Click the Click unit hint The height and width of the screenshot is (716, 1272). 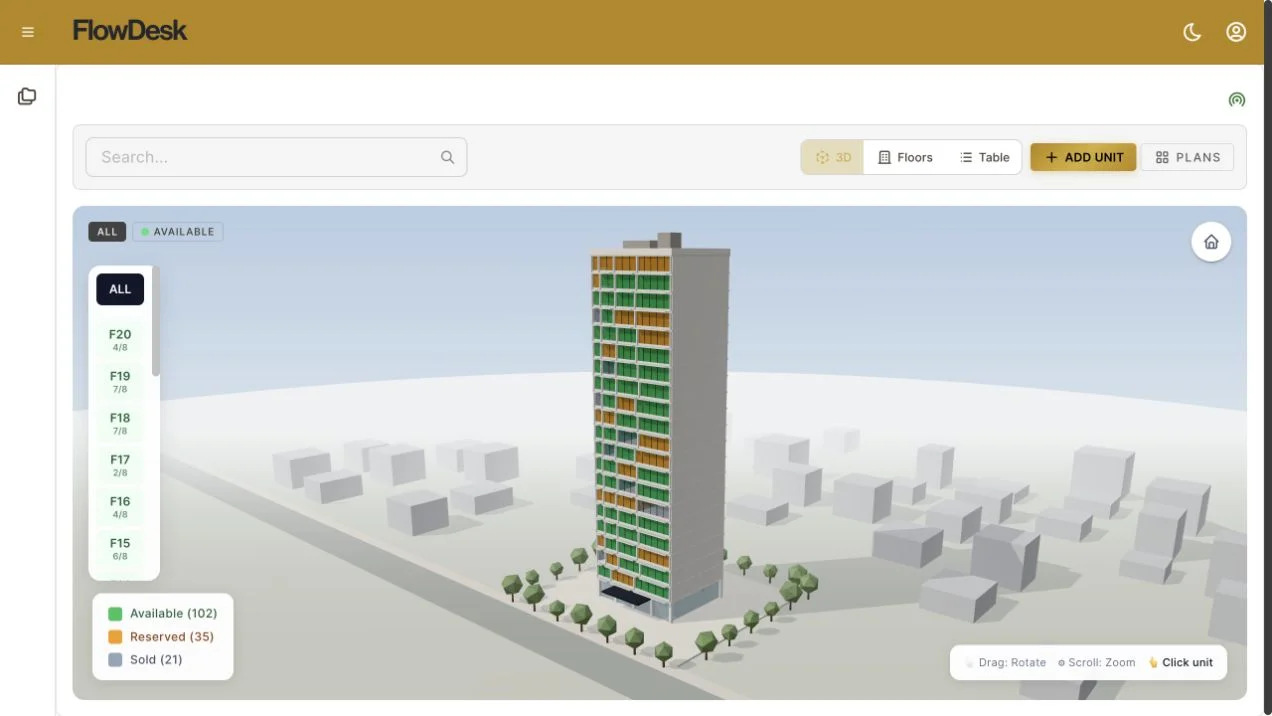click(1181, 663)
